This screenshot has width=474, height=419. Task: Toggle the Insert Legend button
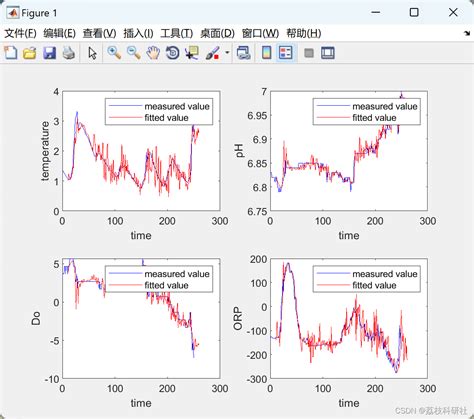tap(286, 53)
